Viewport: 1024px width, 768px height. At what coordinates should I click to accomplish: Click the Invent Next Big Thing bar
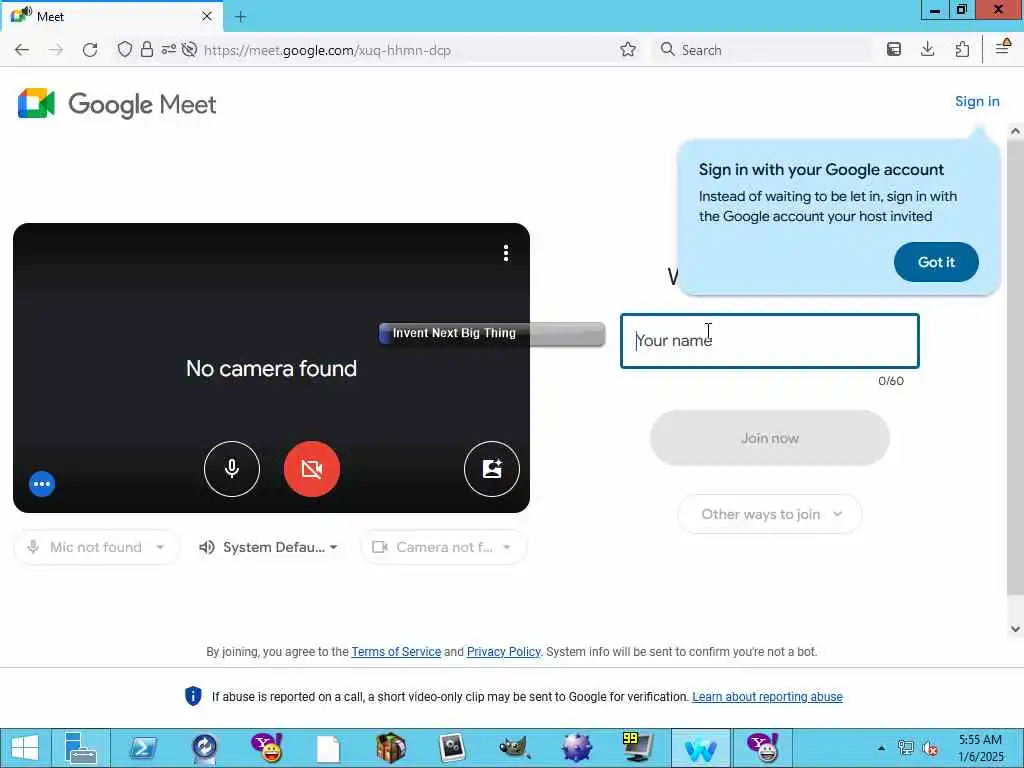[492, 334]
